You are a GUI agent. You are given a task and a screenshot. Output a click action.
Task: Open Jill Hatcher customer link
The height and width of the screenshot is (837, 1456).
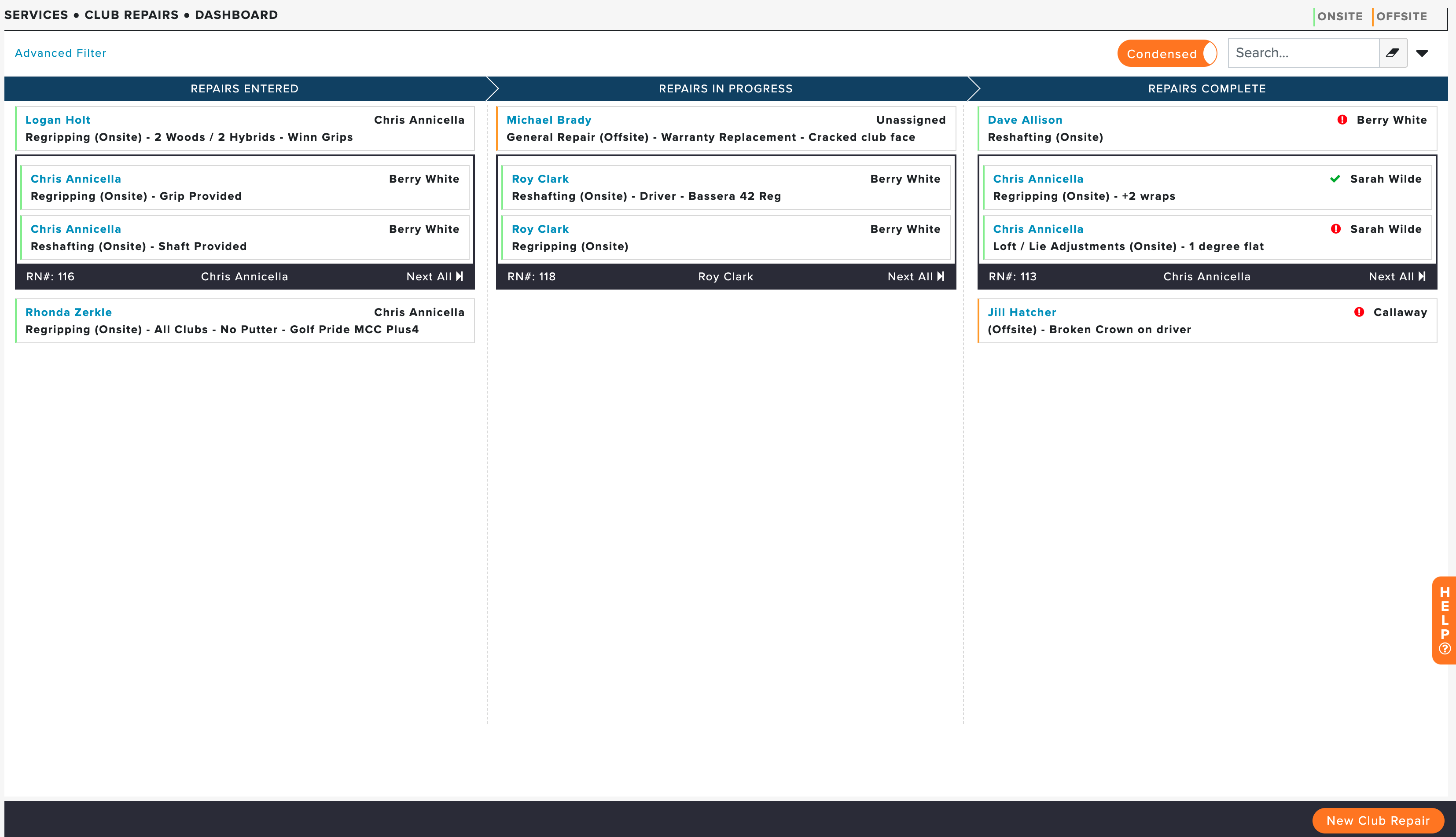[1022, 312]
